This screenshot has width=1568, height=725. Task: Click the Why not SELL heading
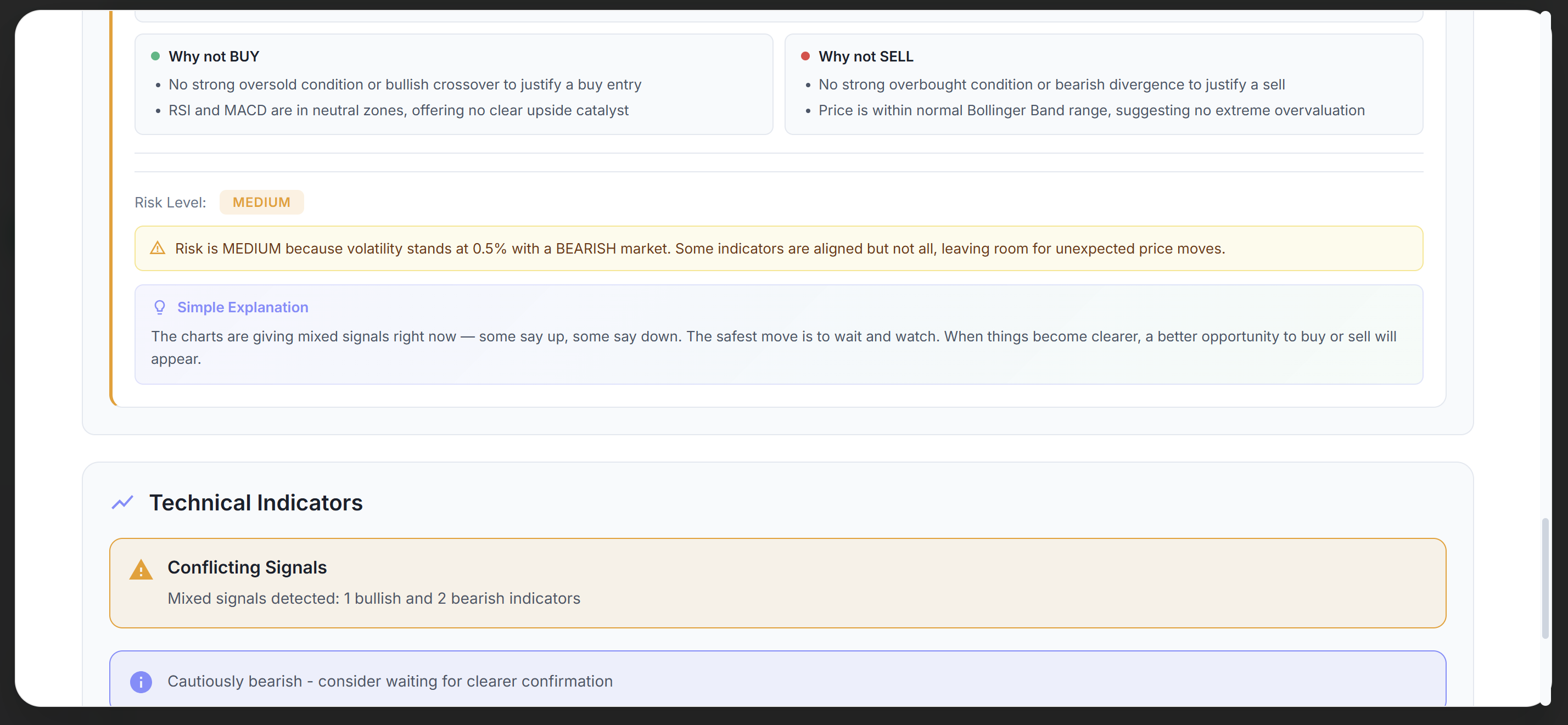click(x=866, y=57)
